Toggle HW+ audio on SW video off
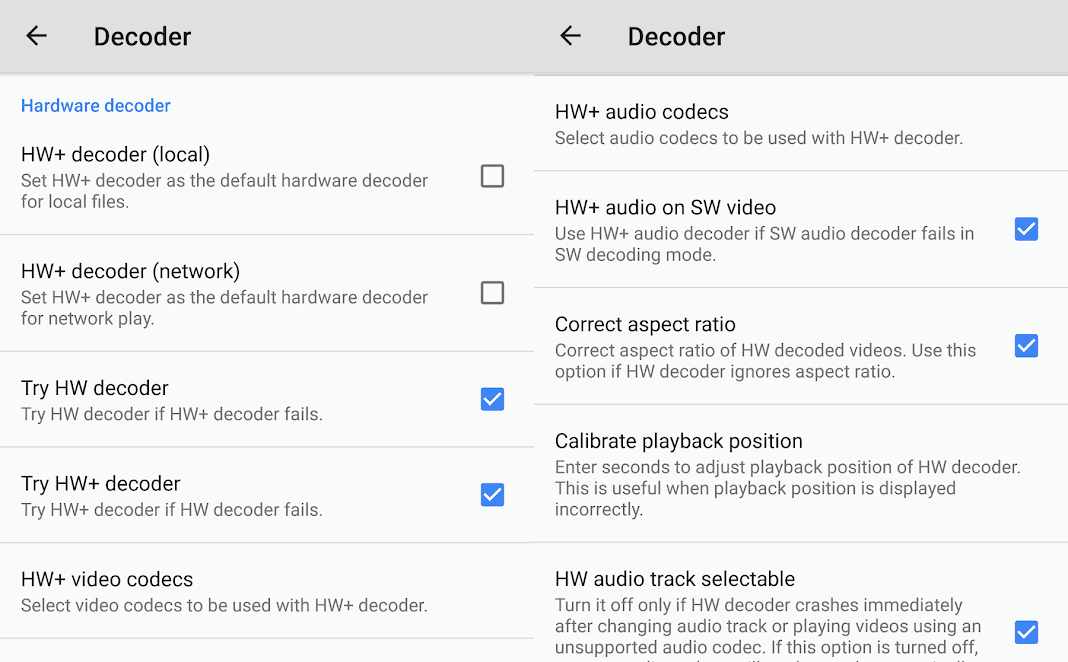Viewport: 1068px width, 662px height. click(x=1026, y=229)
